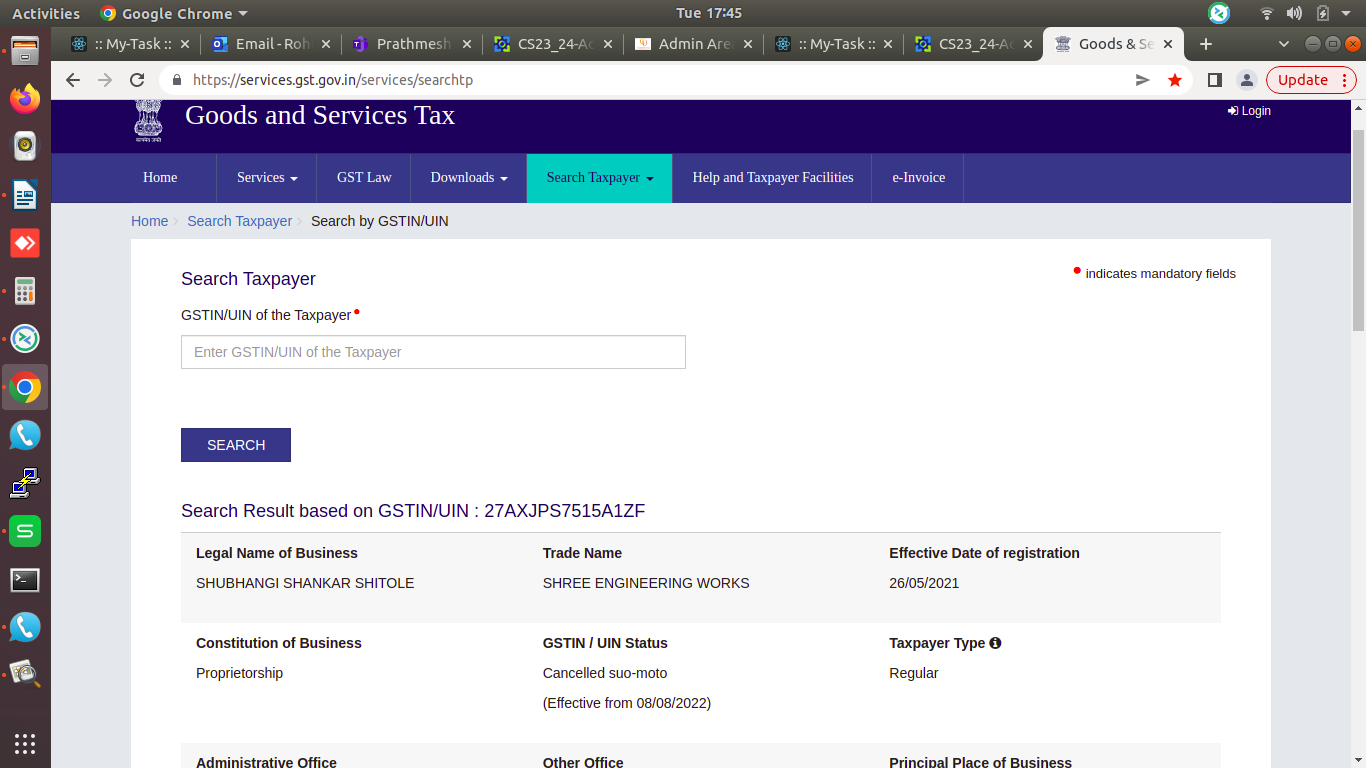The width and height of the screenshot is (1366, 768).
Task: Open the Chrome tab search chevron
Action: coord(1284,44)
